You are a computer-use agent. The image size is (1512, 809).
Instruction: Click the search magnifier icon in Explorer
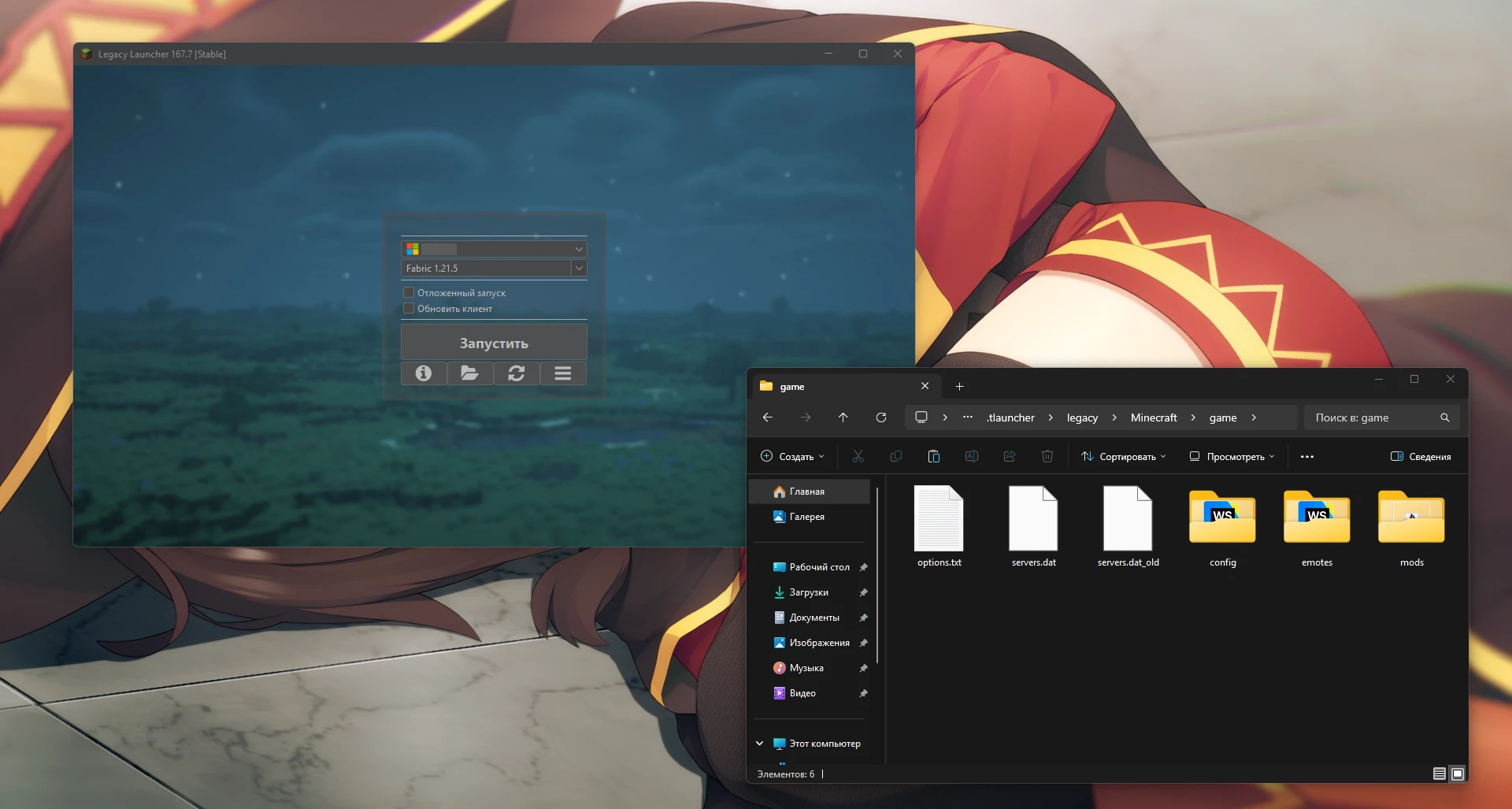pos(1445,417)
